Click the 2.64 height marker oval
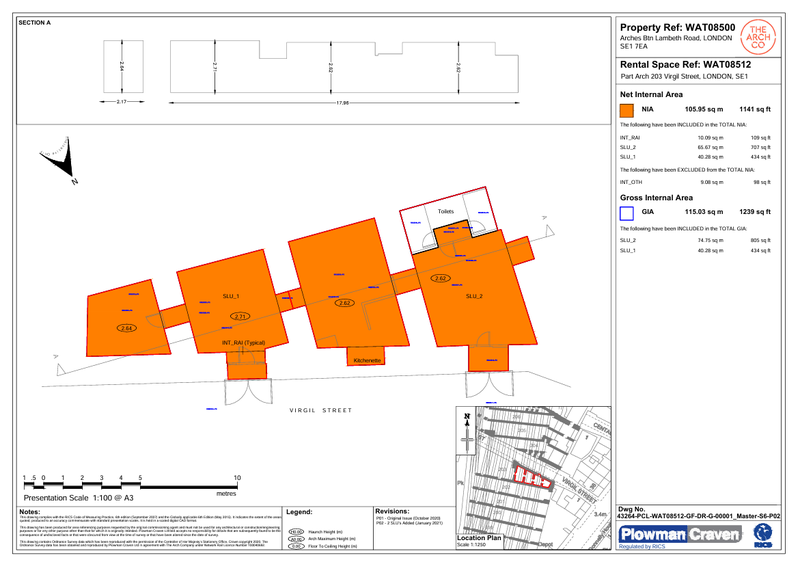The width and height of the screenshot is (800, 562). [x=127, y=328]
